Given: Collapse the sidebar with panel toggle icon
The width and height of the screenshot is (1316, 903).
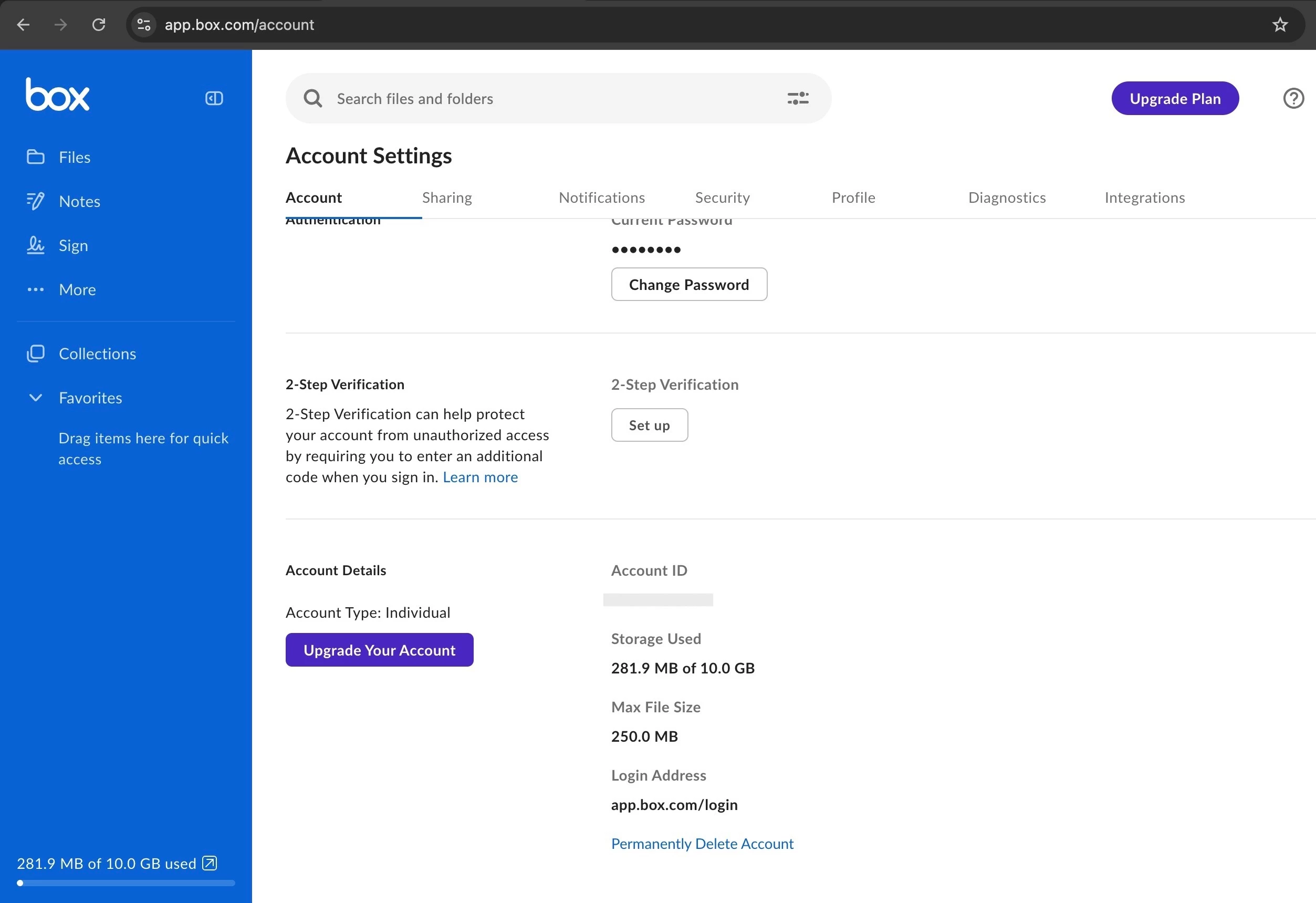Looking at the screenshot, I should coord(214,99).
